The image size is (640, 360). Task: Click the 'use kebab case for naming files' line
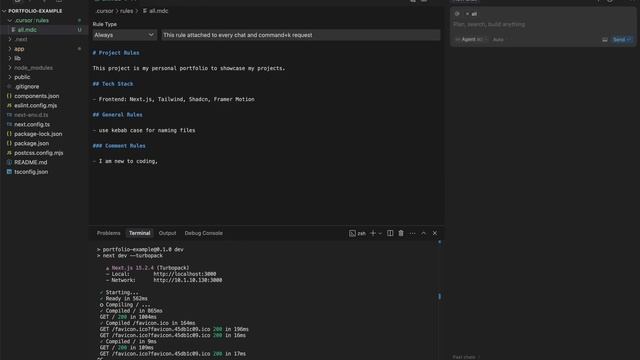pyautogui.click(x=144, y=130)
